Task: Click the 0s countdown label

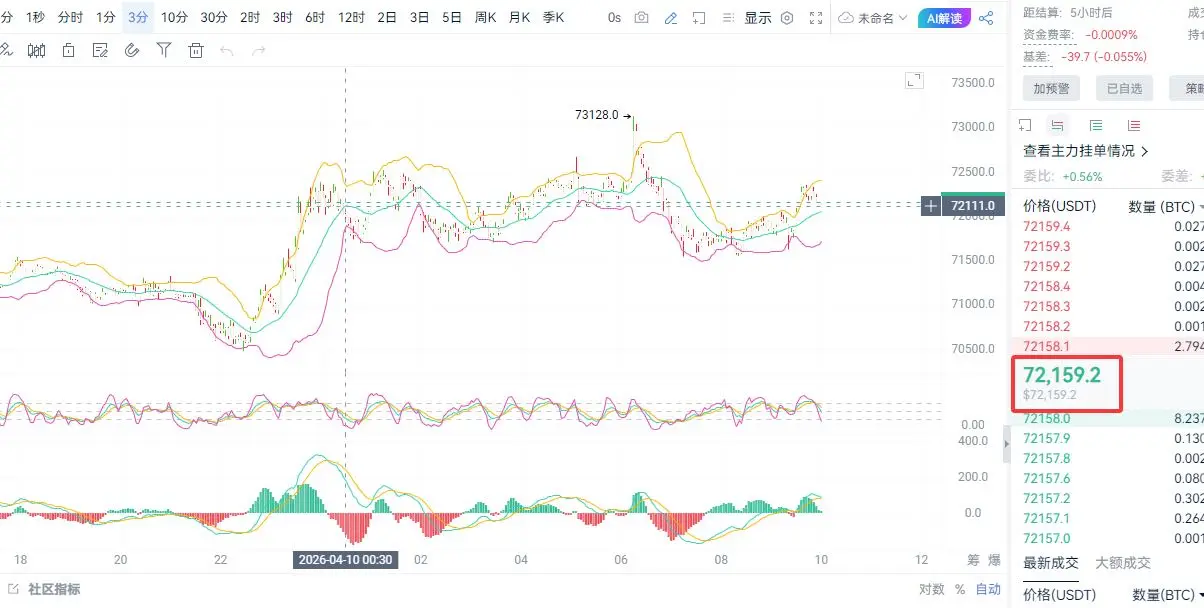Action: pyautogui.click(x=614, y=18)
